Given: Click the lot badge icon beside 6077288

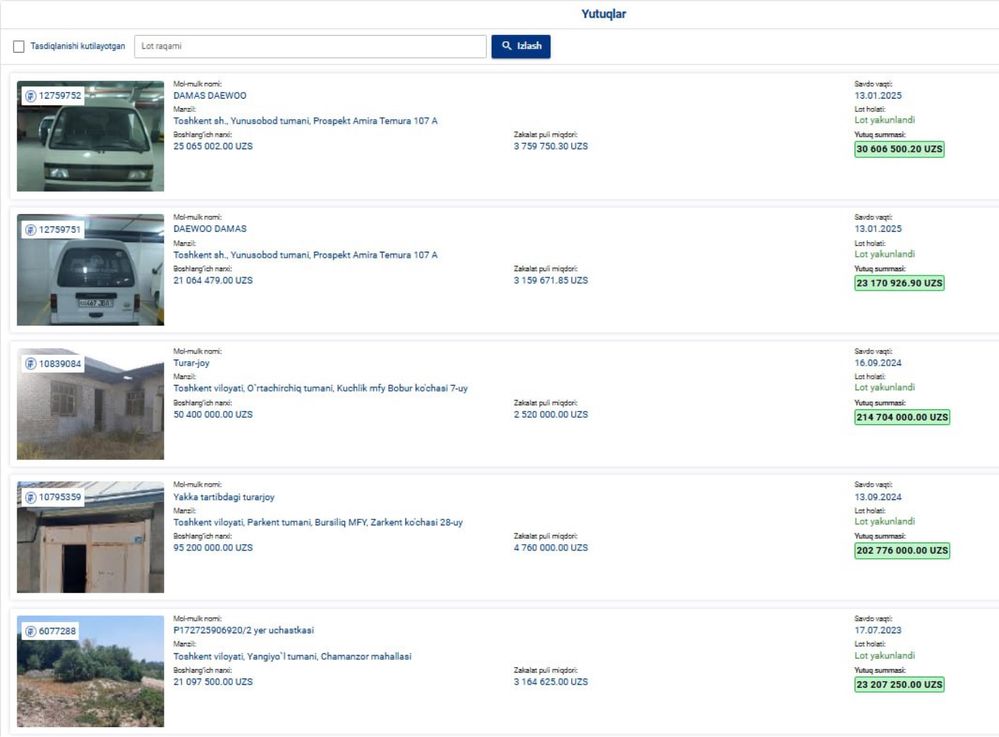Looking at the screenshot, I should [31, 631].
